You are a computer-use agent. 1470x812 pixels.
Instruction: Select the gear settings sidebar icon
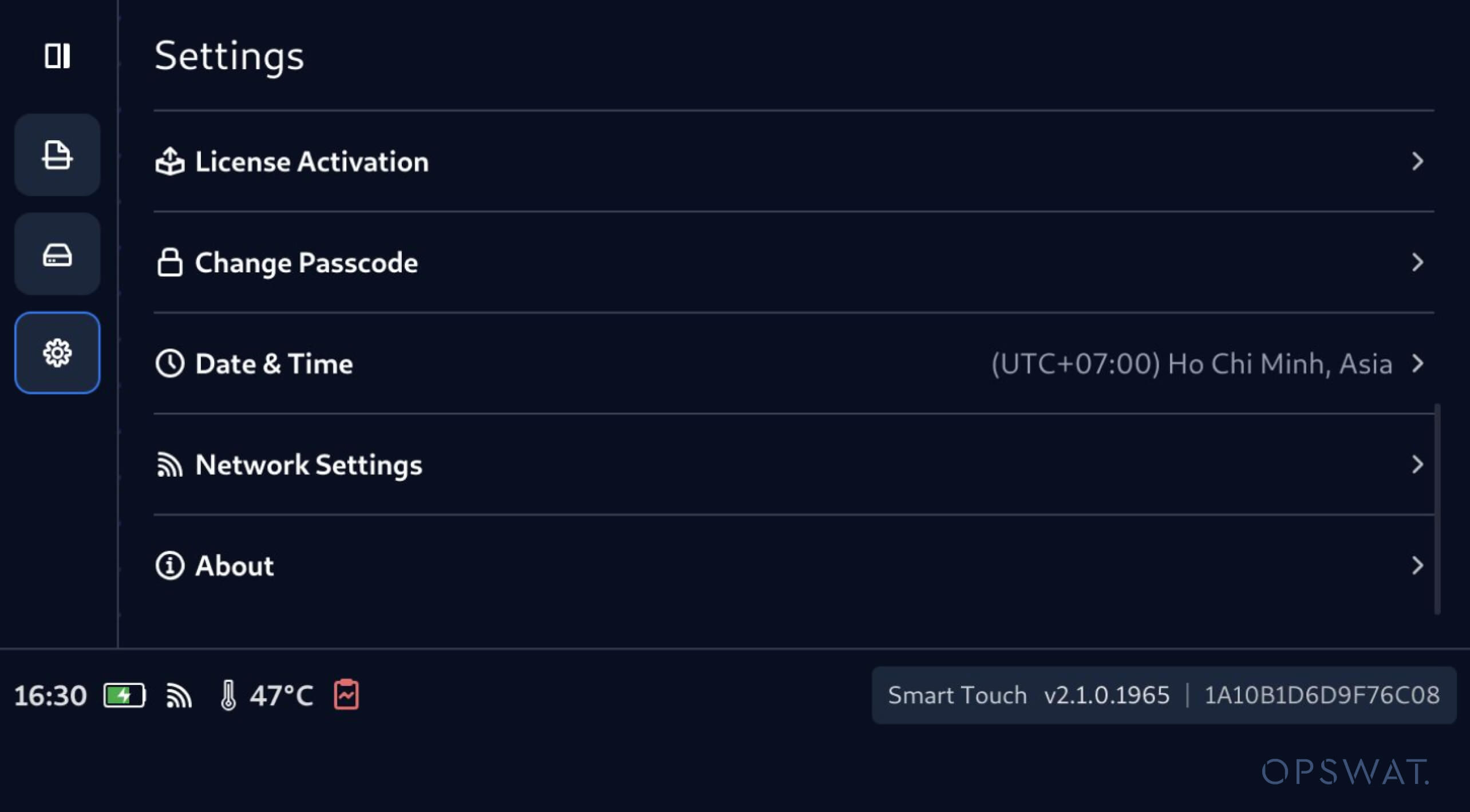(x=57, y=352)
